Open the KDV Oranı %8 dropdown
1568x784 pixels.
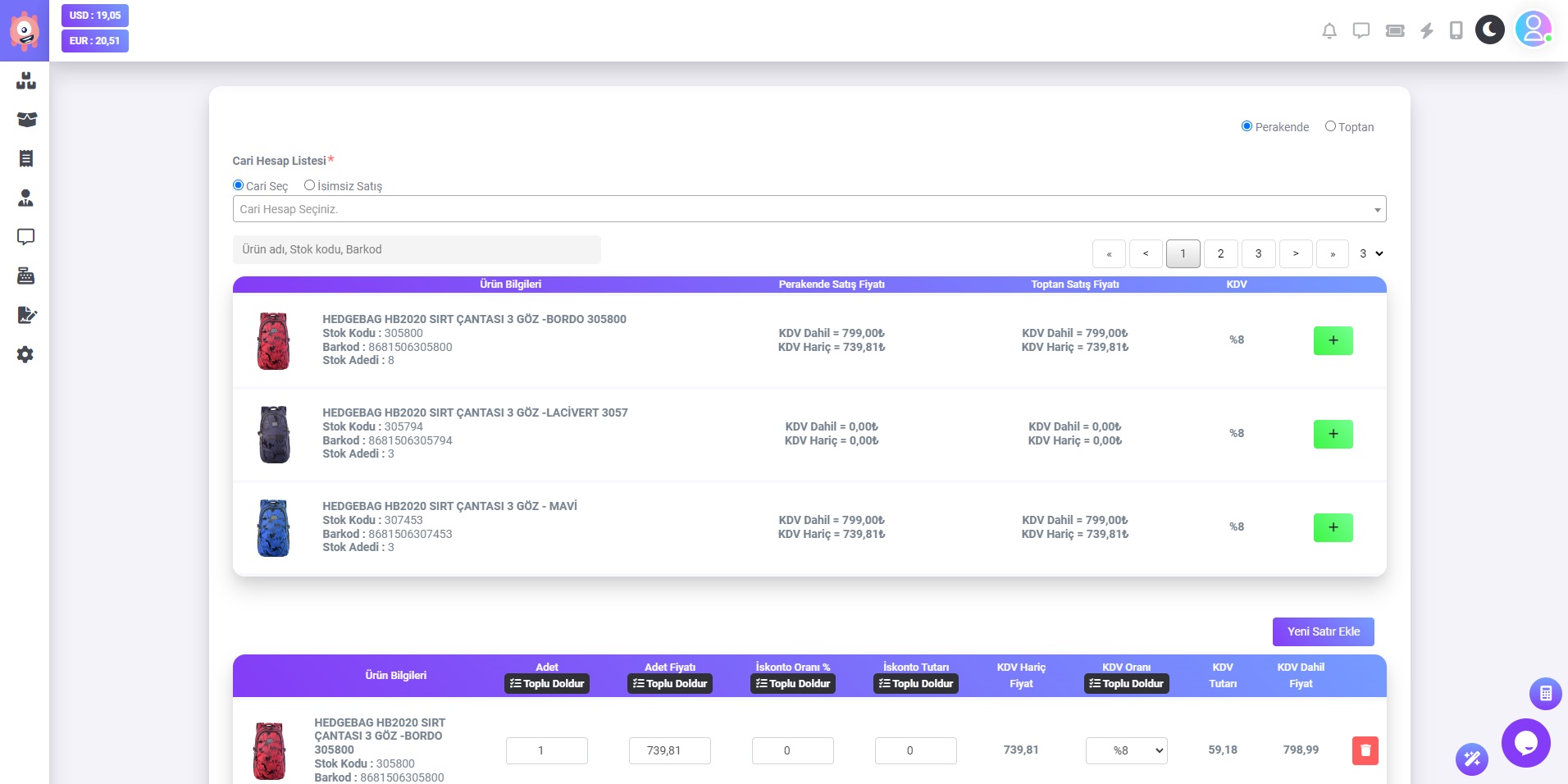point(1126,750)
